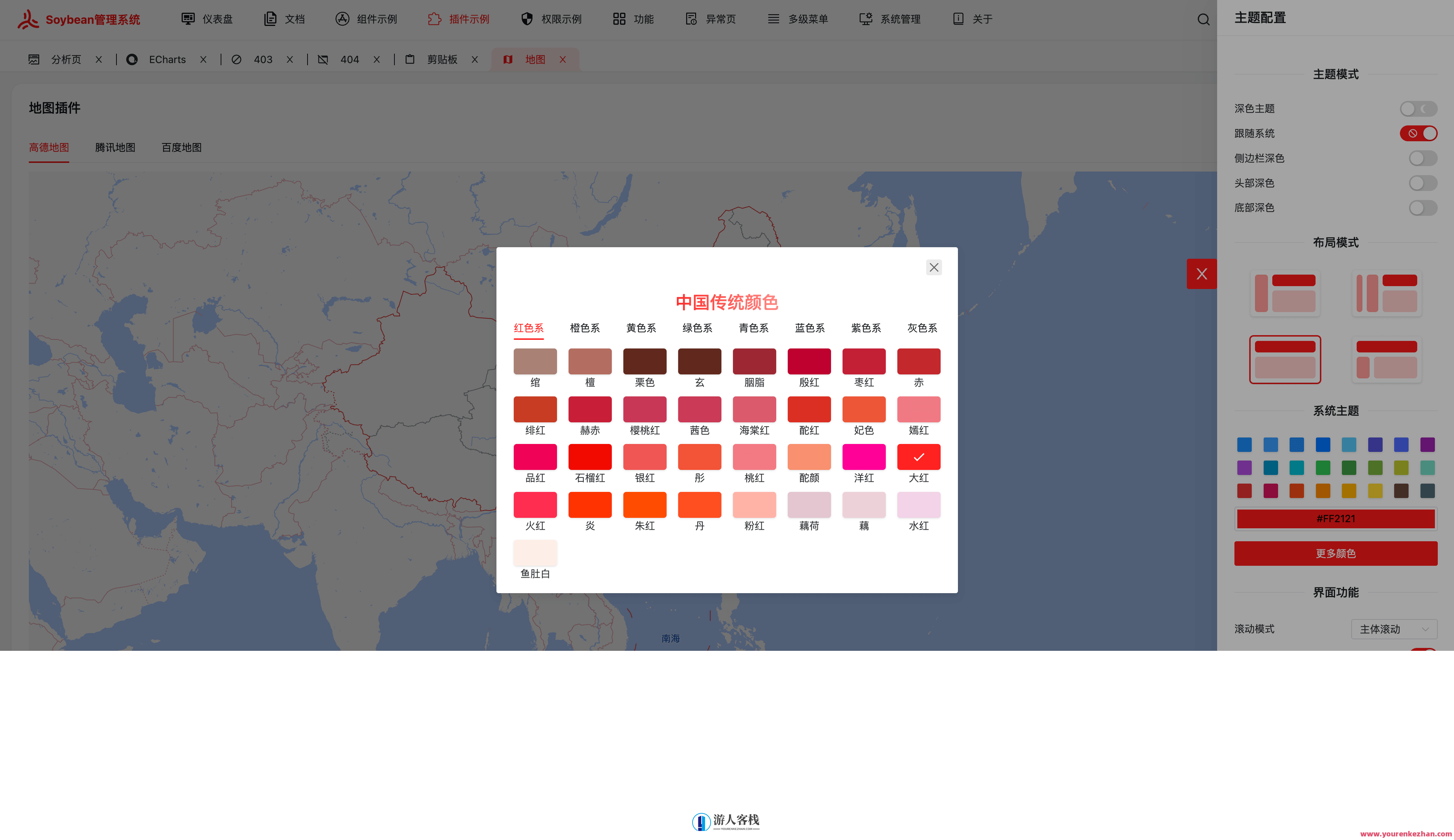Click the 更多颜色 button

coord(1335,554)
